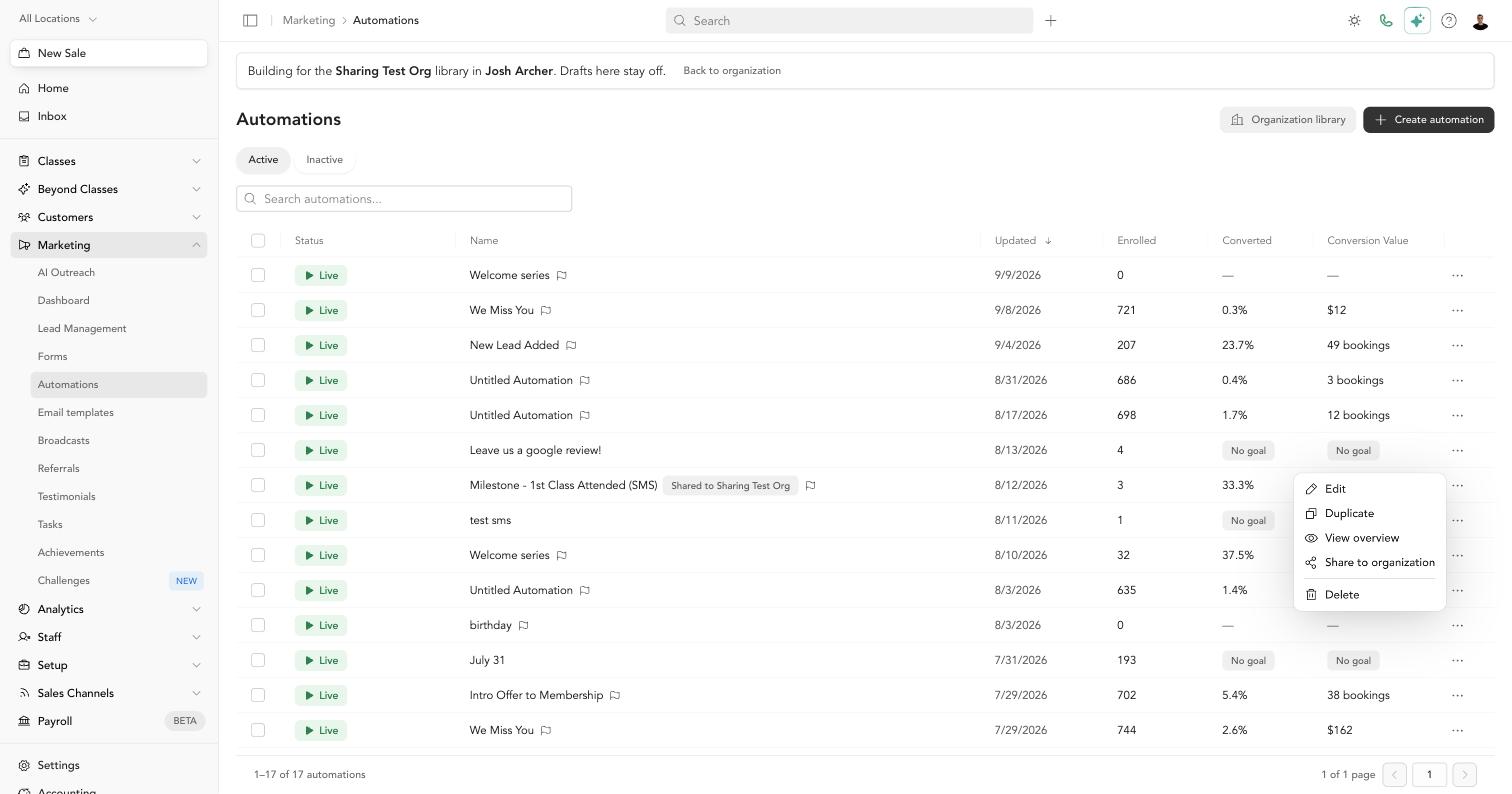The width and height of the screenshot is (1512, 794).
Task: Click the Shared to Sharing Test Org badge
Action: pos(730,485)
